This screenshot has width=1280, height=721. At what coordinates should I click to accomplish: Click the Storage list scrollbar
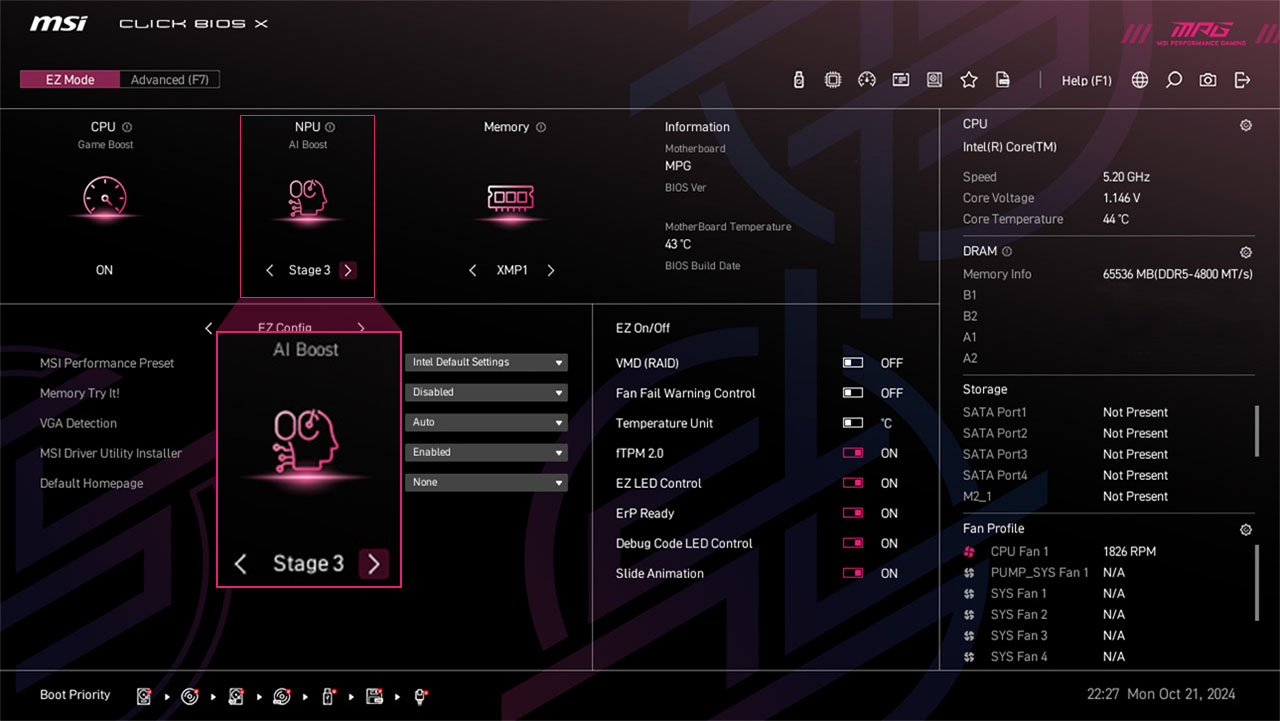click(1257, 430)
